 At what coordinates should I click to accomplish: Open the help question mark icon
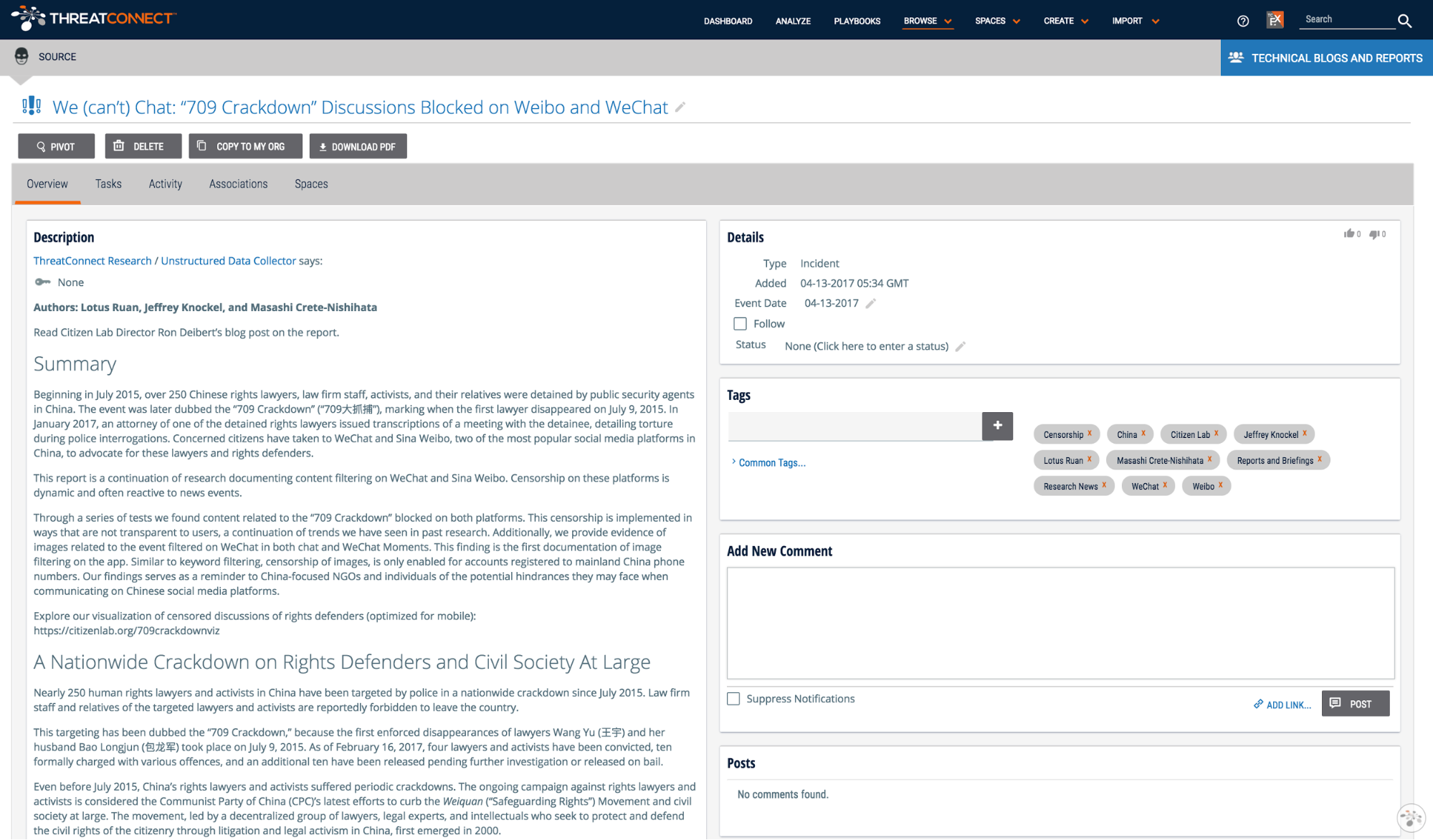1243,21
